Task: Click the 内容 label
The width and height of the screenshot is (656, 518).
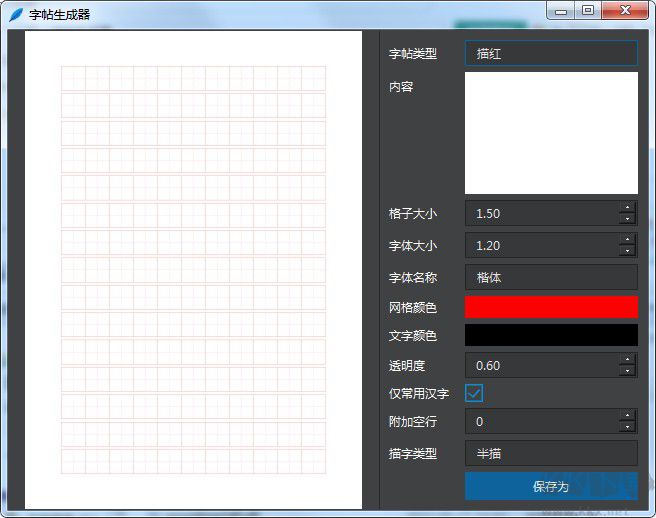Action: 401,87
